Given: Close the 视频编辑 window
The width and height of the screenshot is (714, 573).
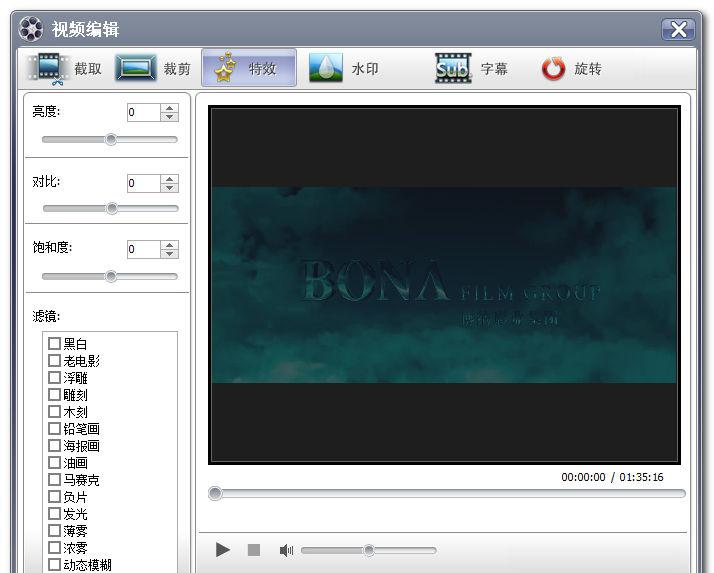Looking at the screenshot, I should [678, 30].
